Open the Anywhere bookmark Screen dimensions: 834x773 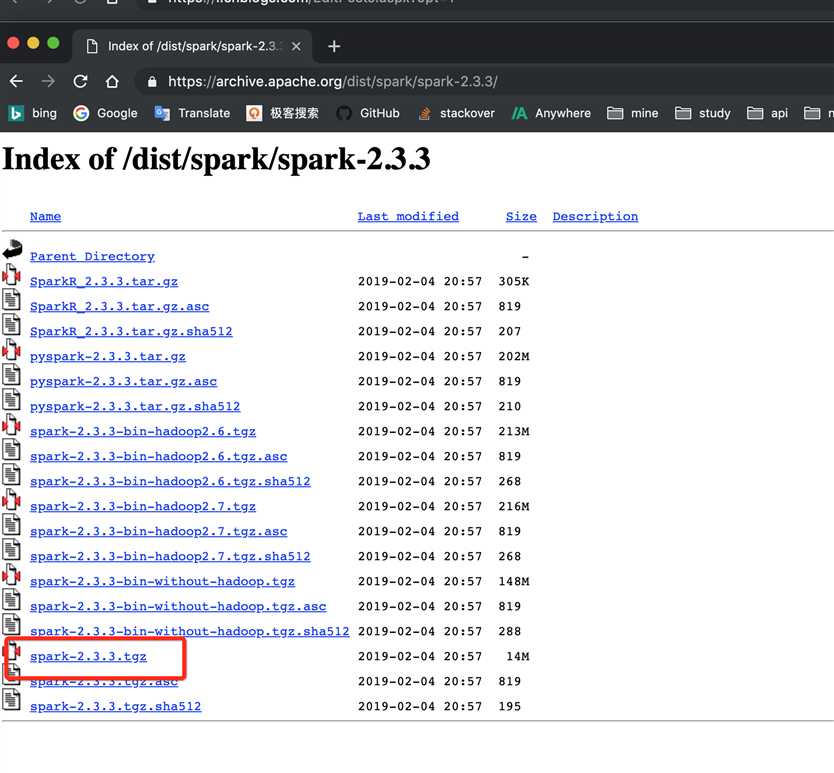coord(551,113)
